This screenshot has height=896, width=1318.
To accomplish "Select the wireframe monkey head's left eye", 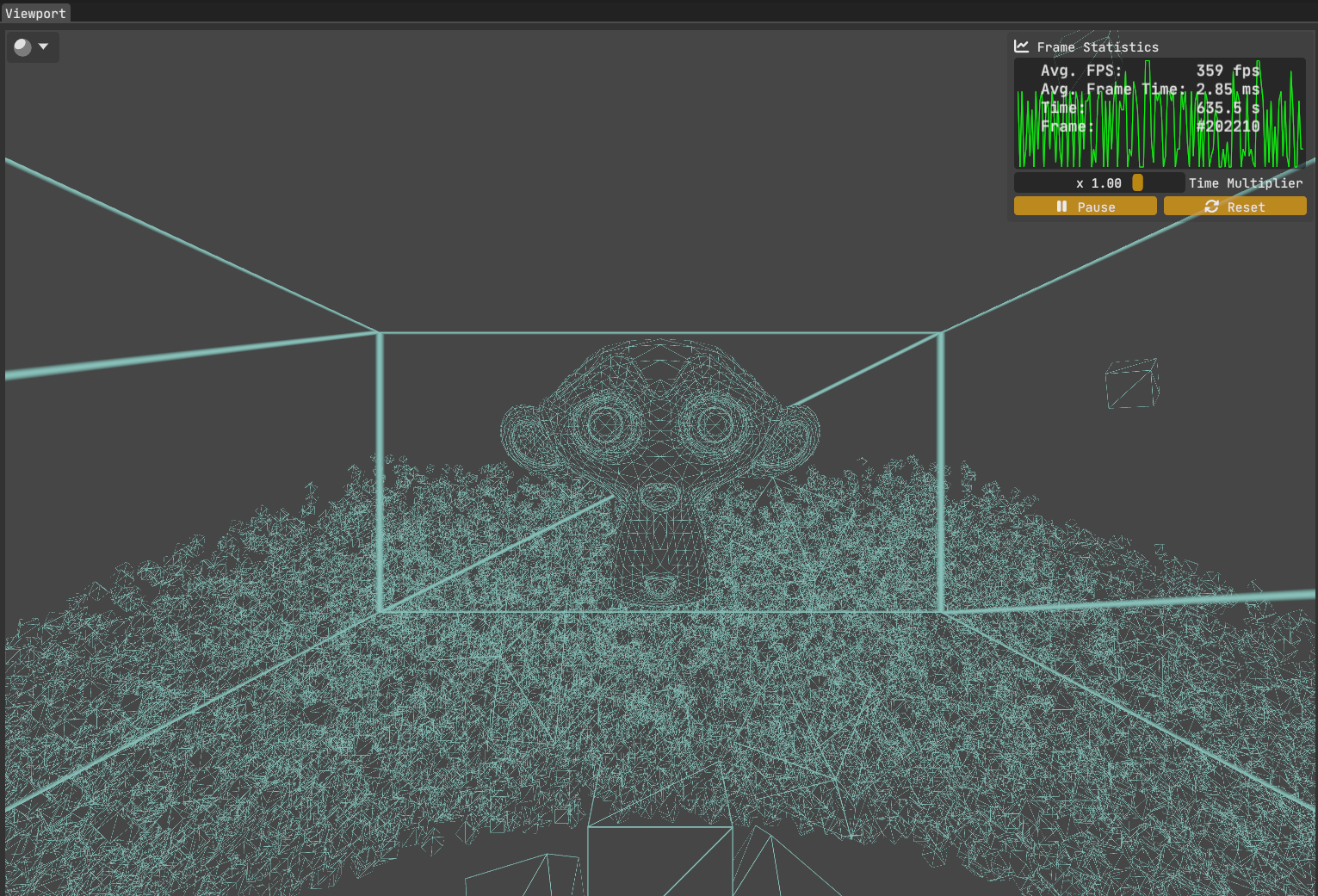I will [x=605, y=423].
